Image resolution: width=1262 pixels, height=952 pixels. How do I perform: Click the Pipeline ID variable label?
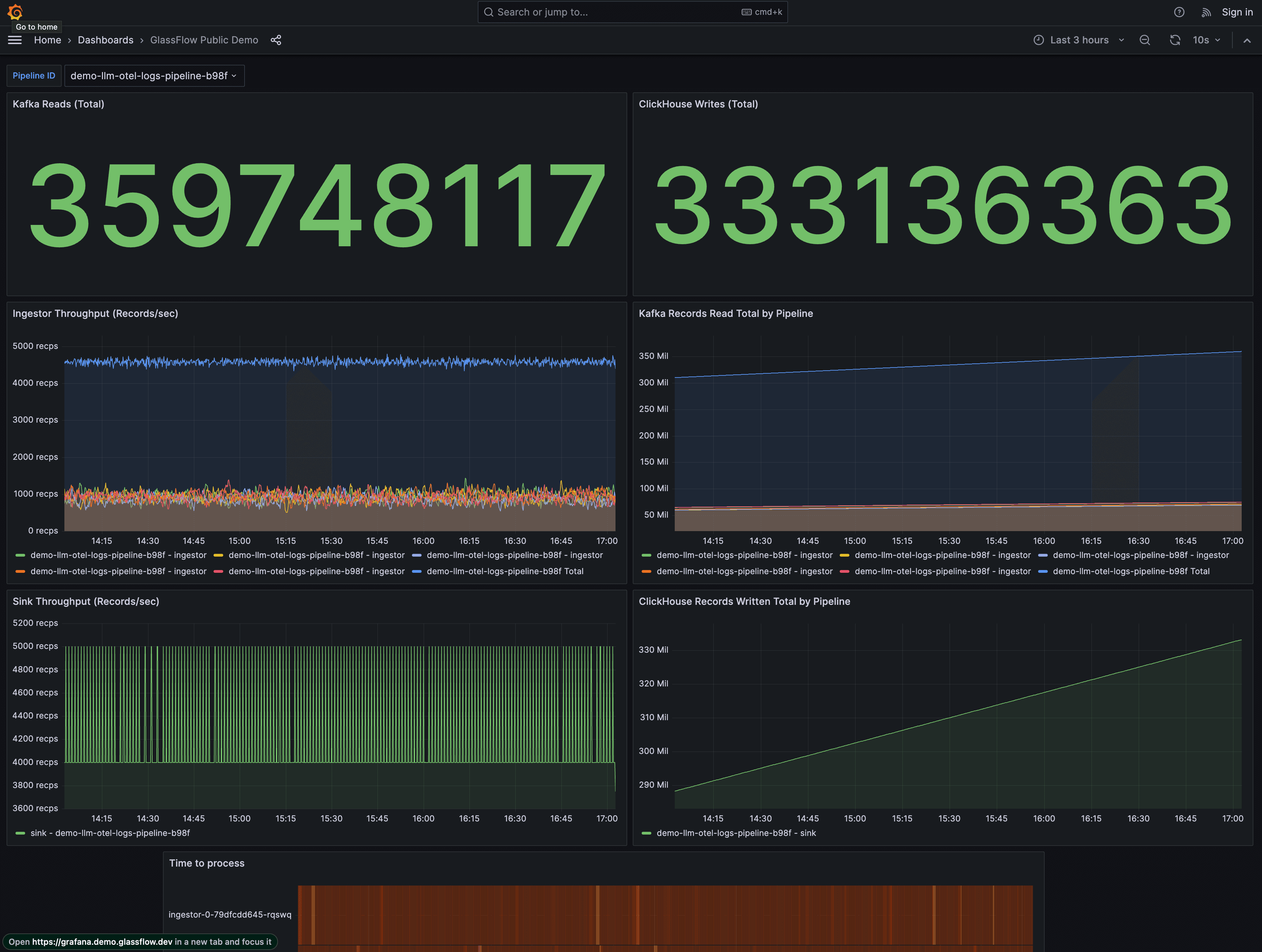[34, 75]
